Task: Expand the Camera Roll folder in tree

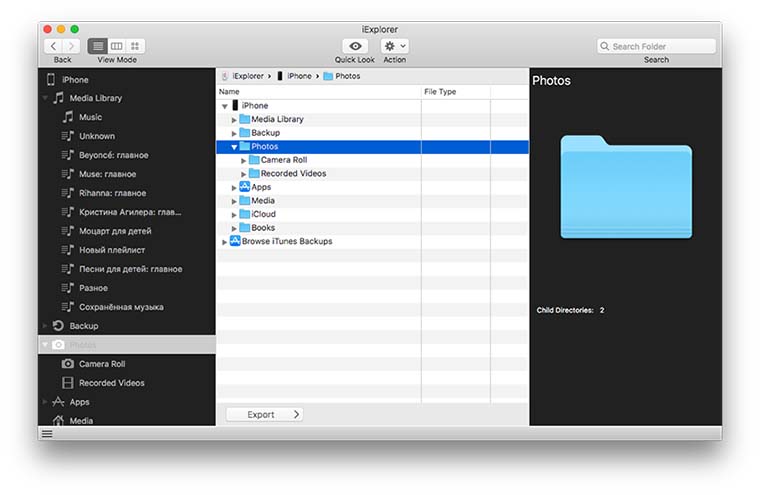Action: point(244,160)
